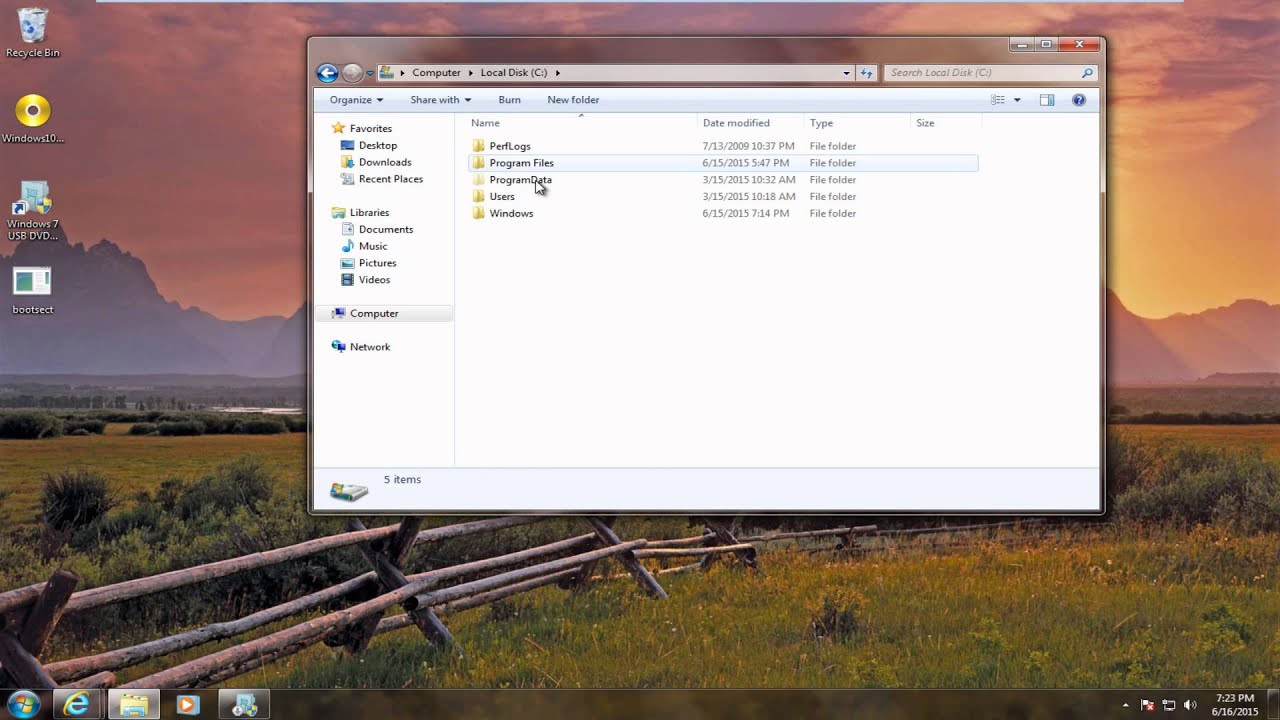Select the ProgramData folder name
The width and height of the screenshot is (1280, 720).
(520, 180)
